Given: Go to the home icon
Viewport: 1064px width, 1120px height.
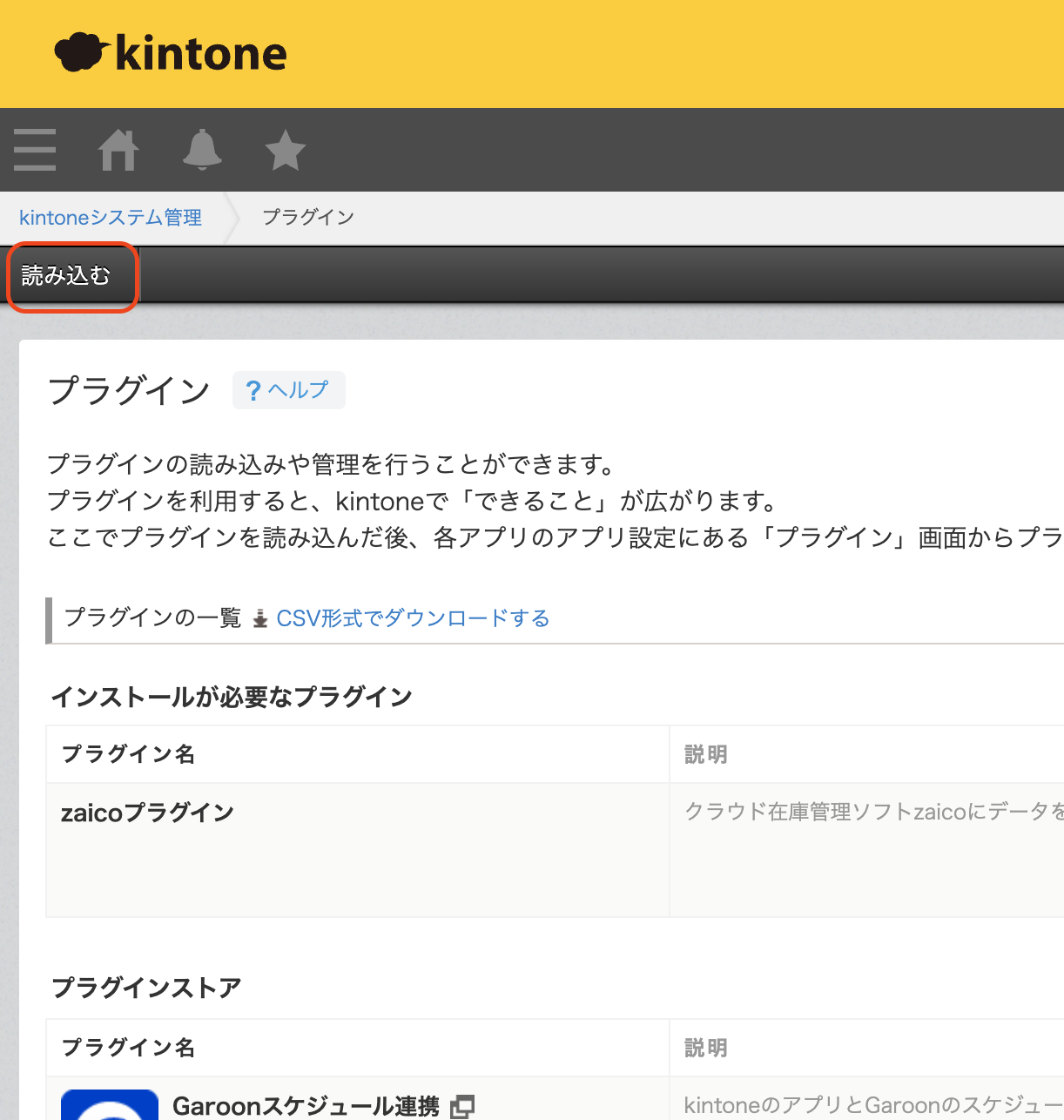Looking at the screenshot, I should pos(118,150).
